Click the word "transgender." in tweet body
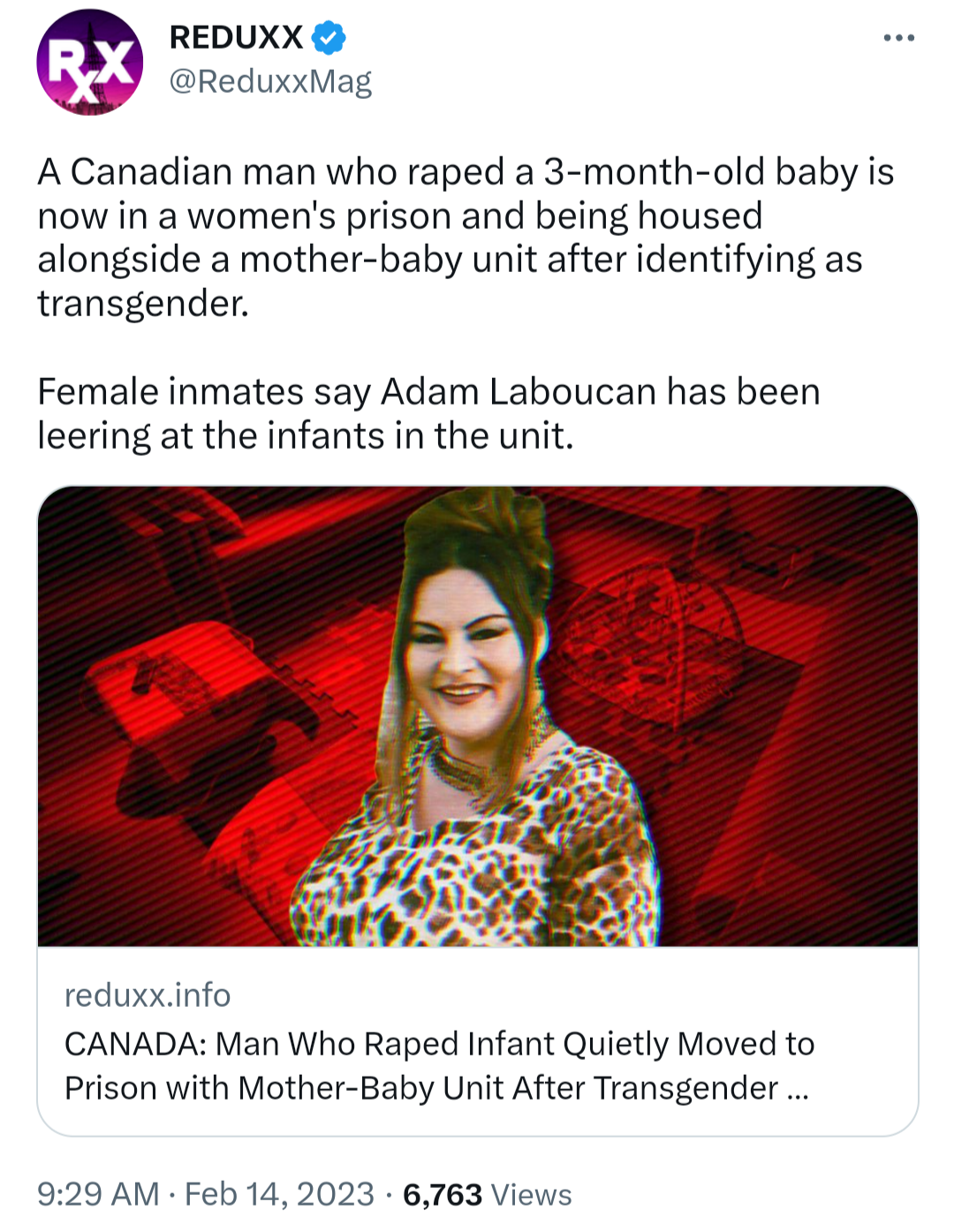The height and width of the screenshot is (1232, 954). [143, 303]
